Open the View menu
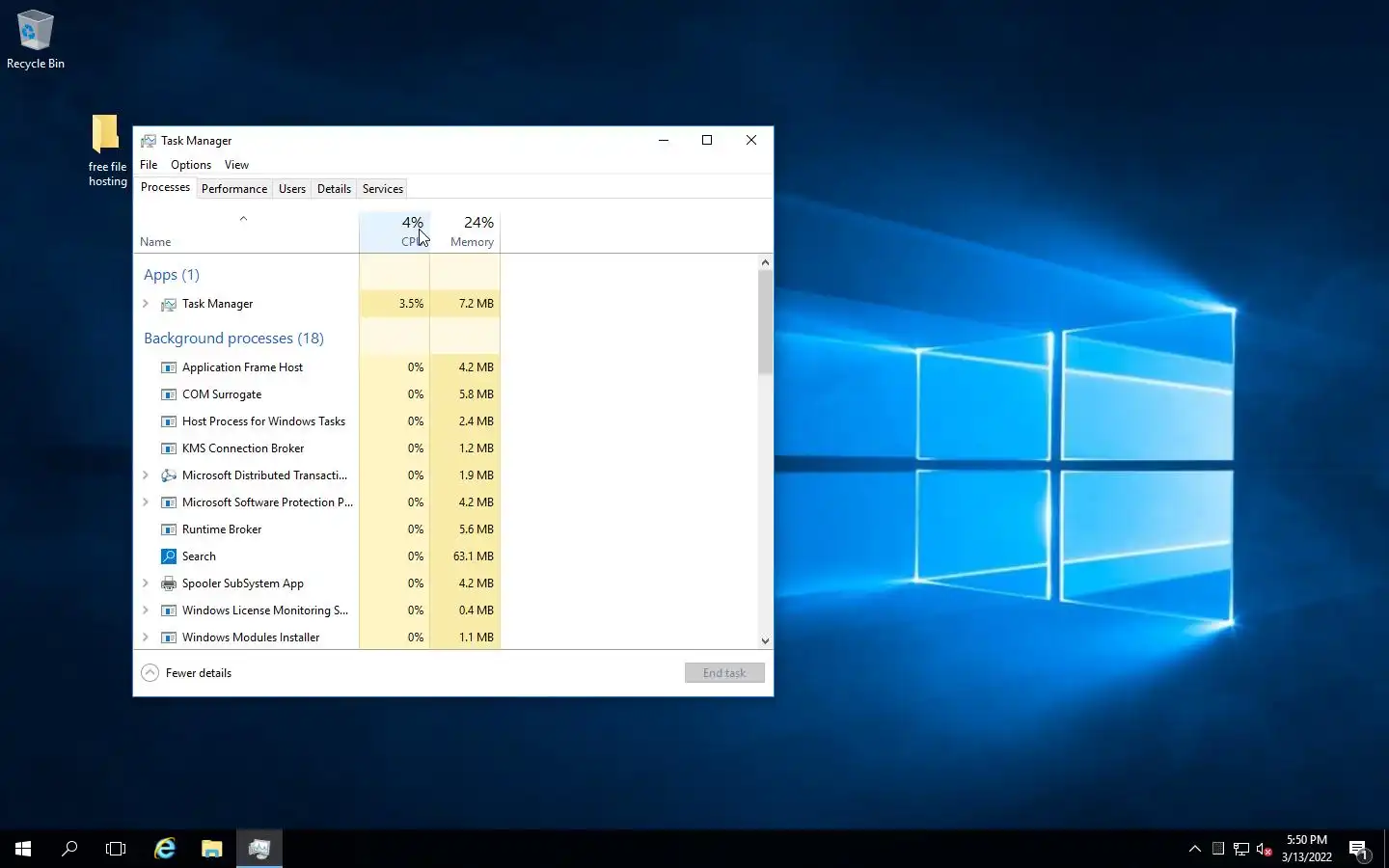This screenshot has height=868, width=1389. pos(236,165)
